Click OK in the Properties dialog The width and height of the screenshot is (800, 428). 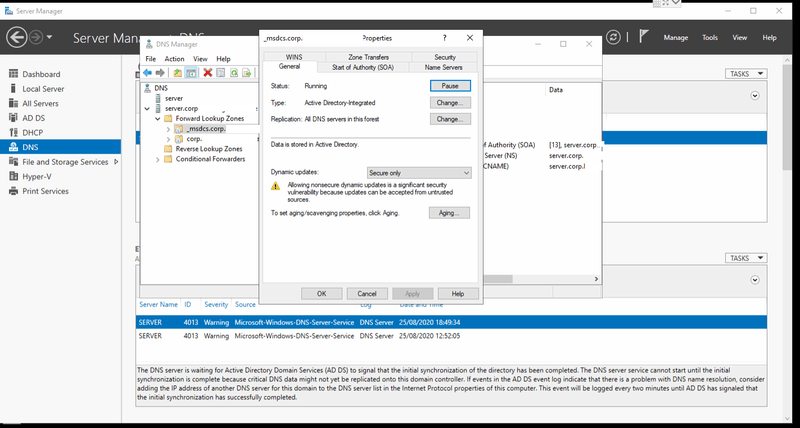321,294
